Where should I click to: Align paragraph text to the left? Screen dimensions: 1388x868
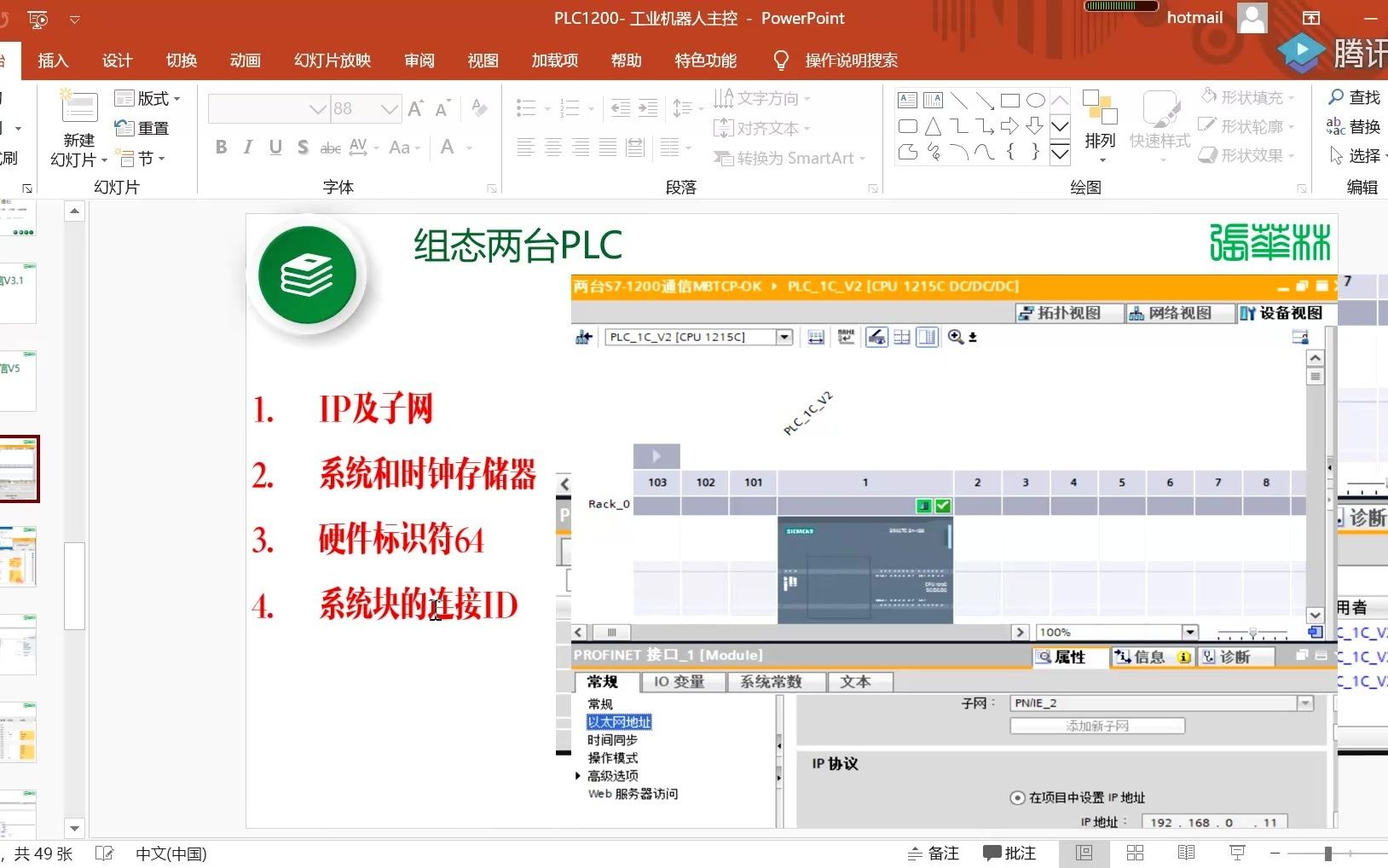point(526,148)
